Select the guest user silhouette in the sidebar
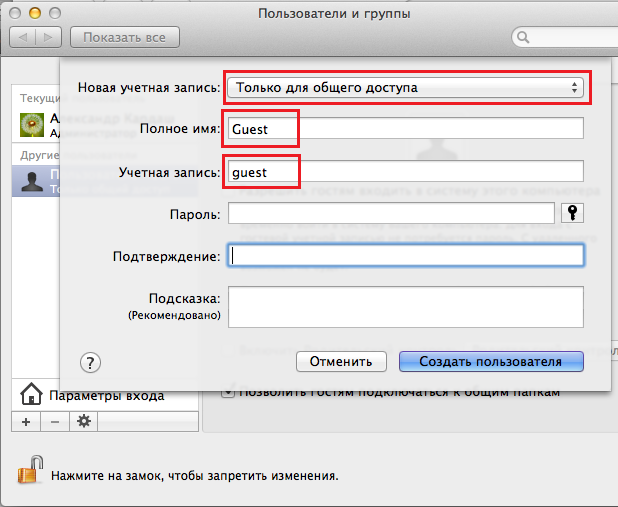The width and height of the screenshot is (618, 507). (32, 181)
